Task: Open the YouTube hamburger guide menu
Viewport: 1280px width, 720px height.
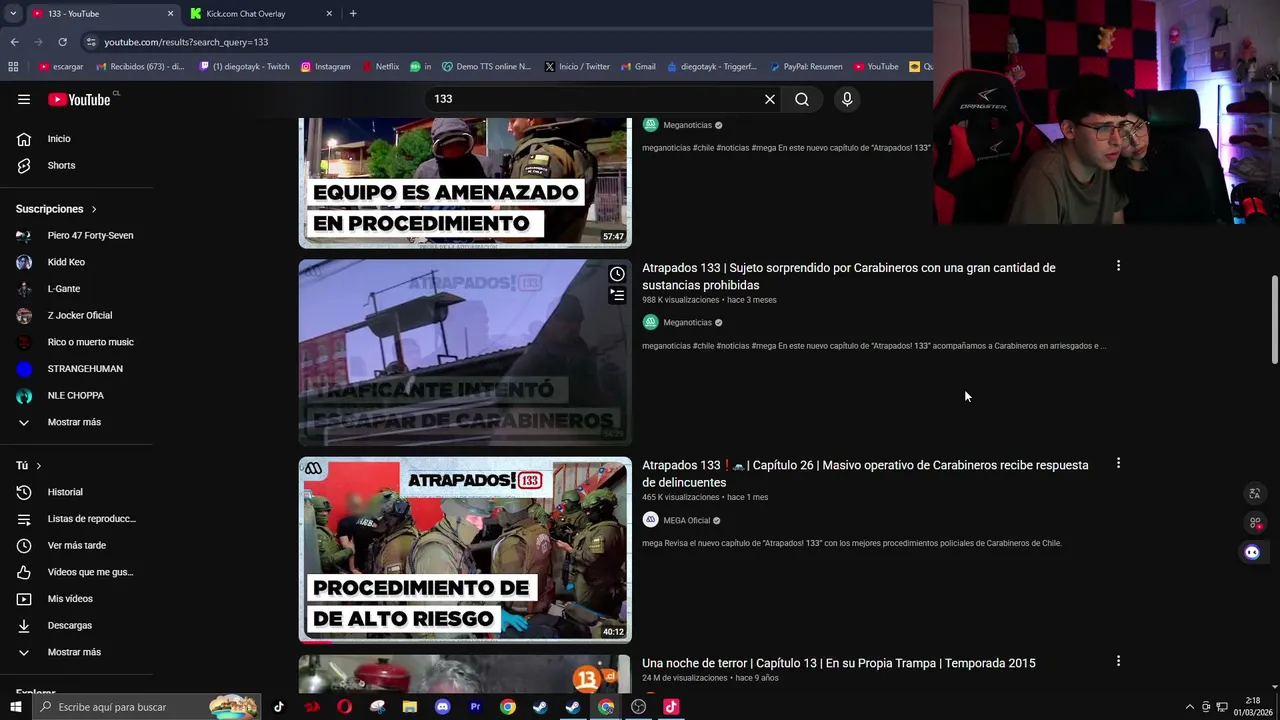Action: coord(24,99)
